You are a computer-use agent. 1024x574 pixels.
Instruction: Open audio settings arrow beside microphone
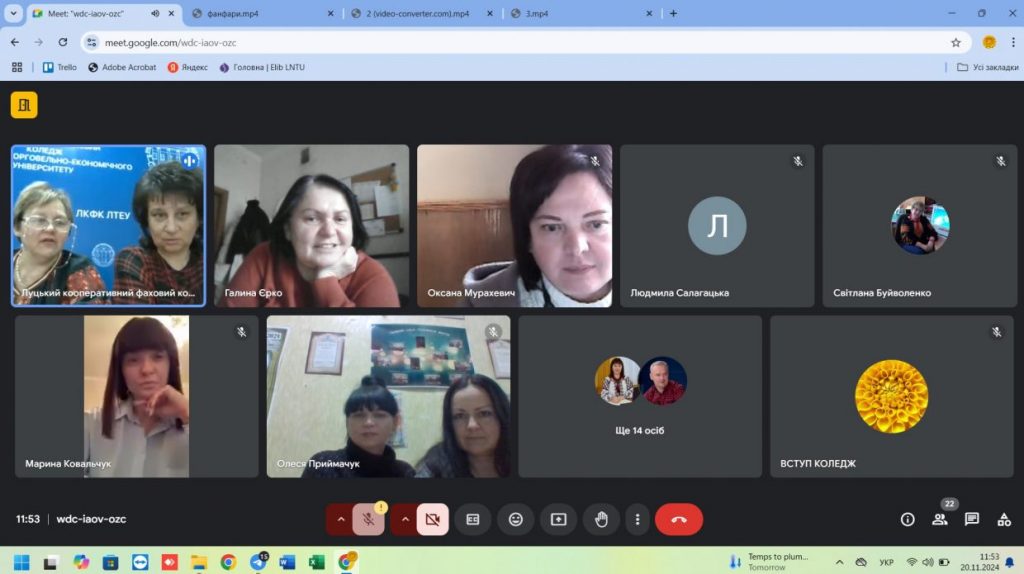click(x=340, y=520)
